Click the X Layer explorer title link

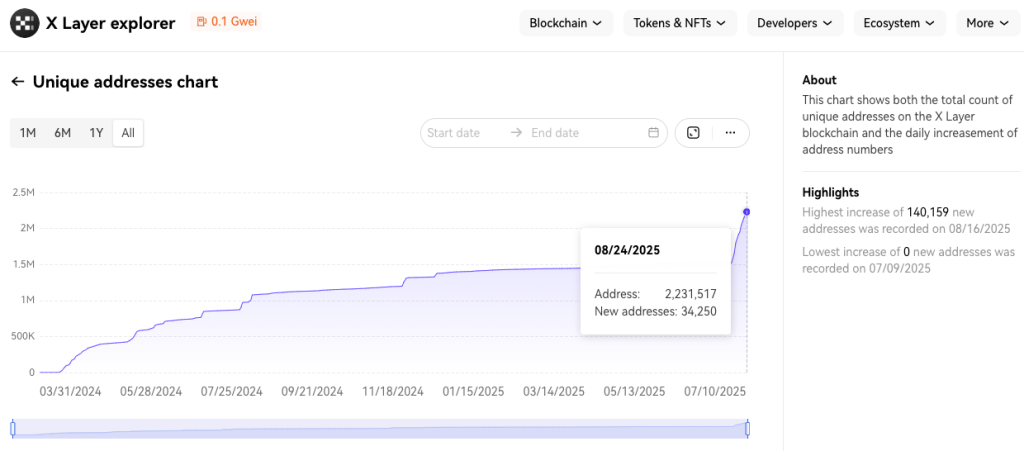[110, 23]
